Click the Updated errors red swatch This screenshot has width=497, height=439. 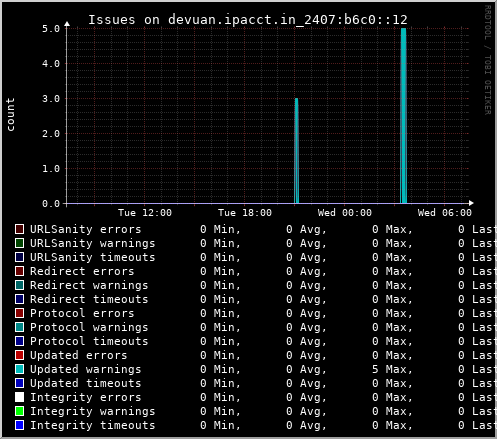click(19, 355)
